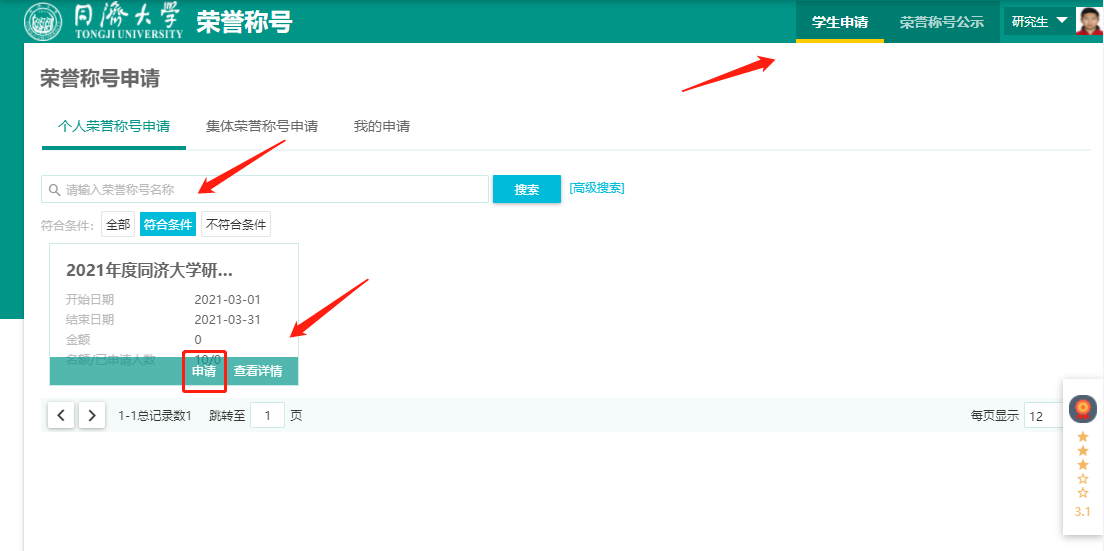Open the 每页显示 page size dropdown

tap(1046, 416)
